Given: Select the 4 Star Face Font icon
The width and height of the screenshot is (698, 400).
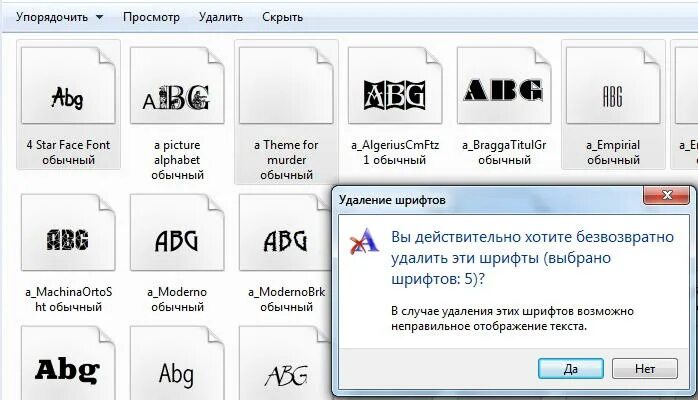Looking at the screenshot, I should 68,85.
